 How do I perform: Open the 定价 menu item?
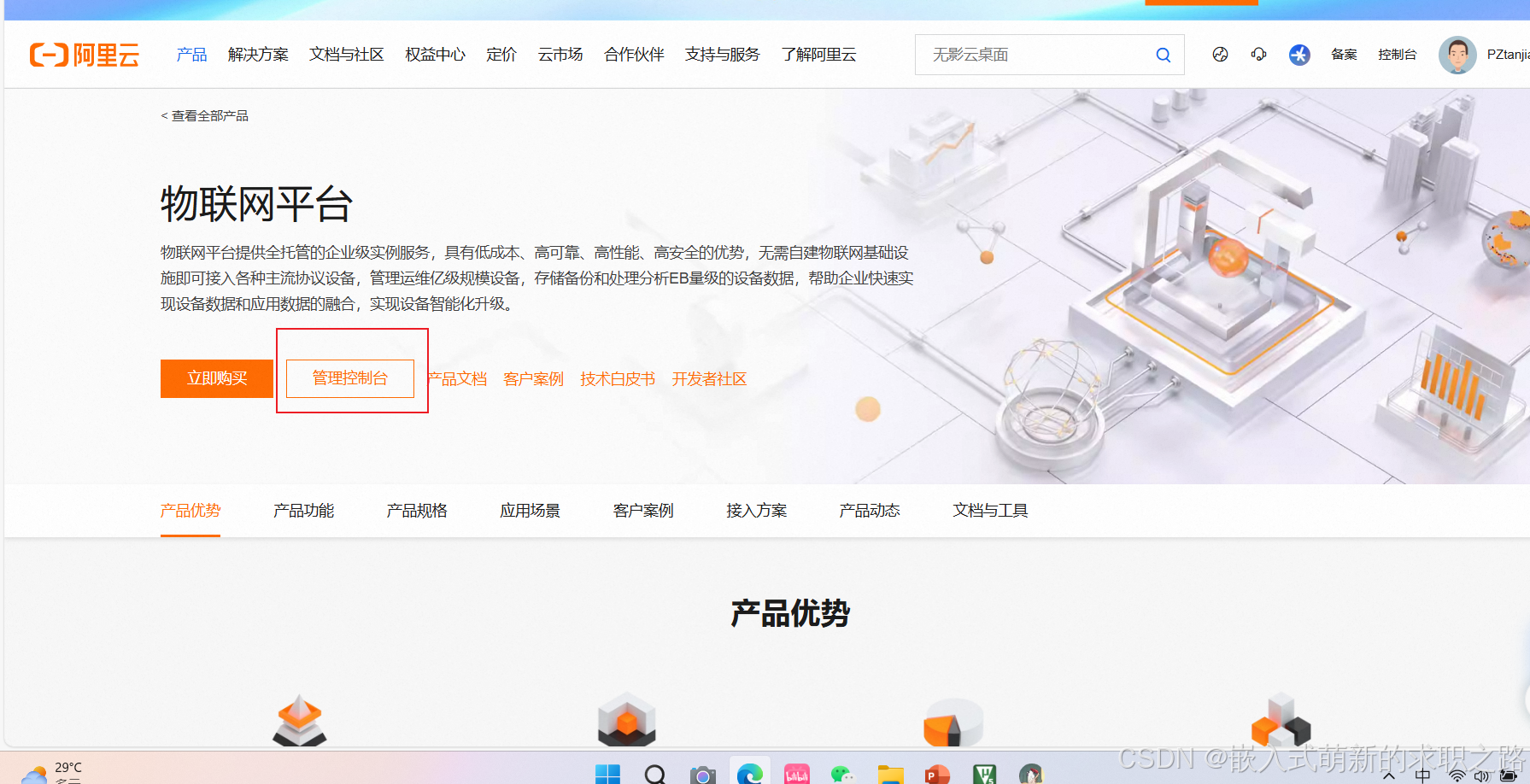(501, 55)
